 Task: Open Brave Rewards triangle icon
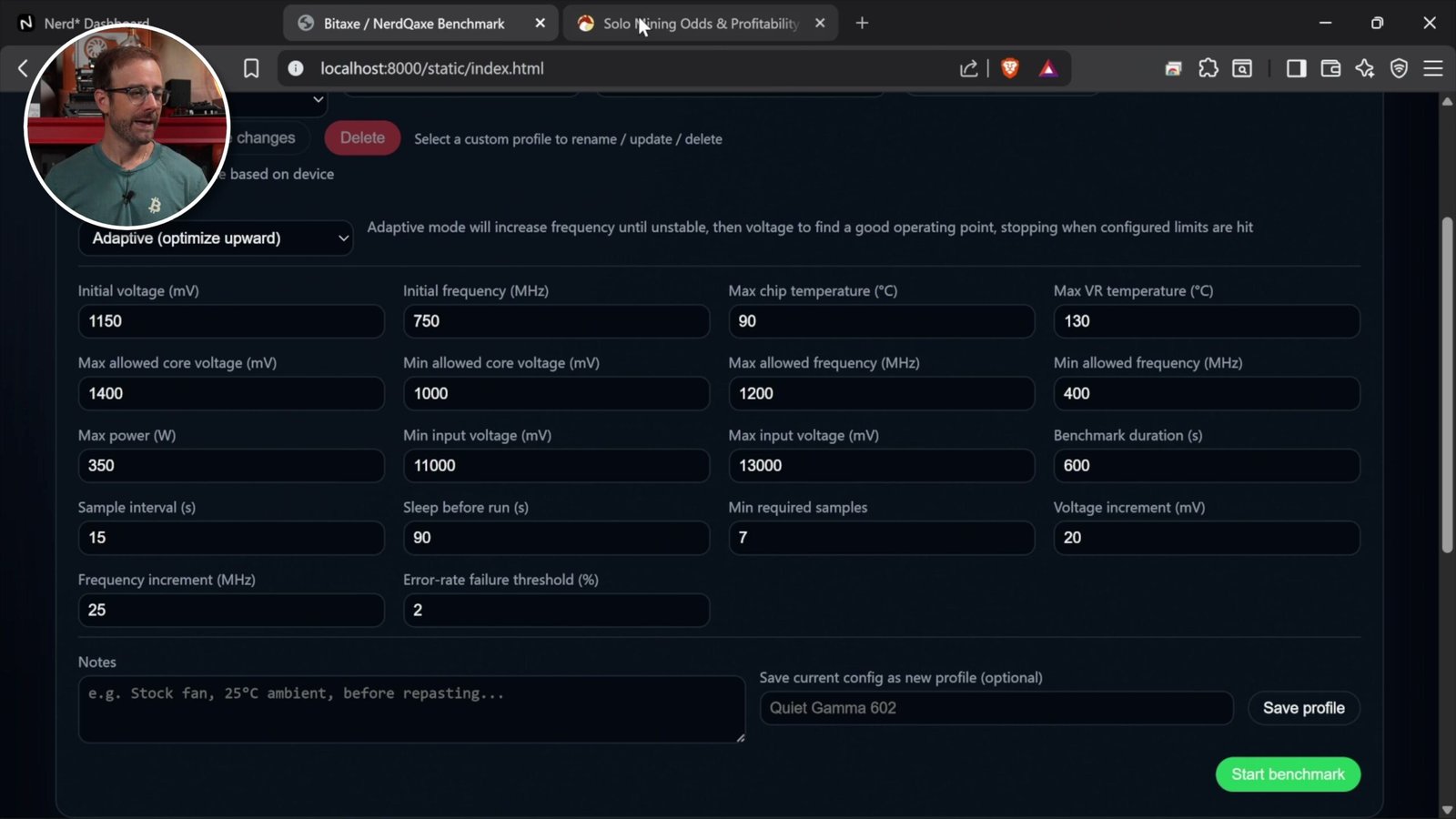[x=1048, y=68]
